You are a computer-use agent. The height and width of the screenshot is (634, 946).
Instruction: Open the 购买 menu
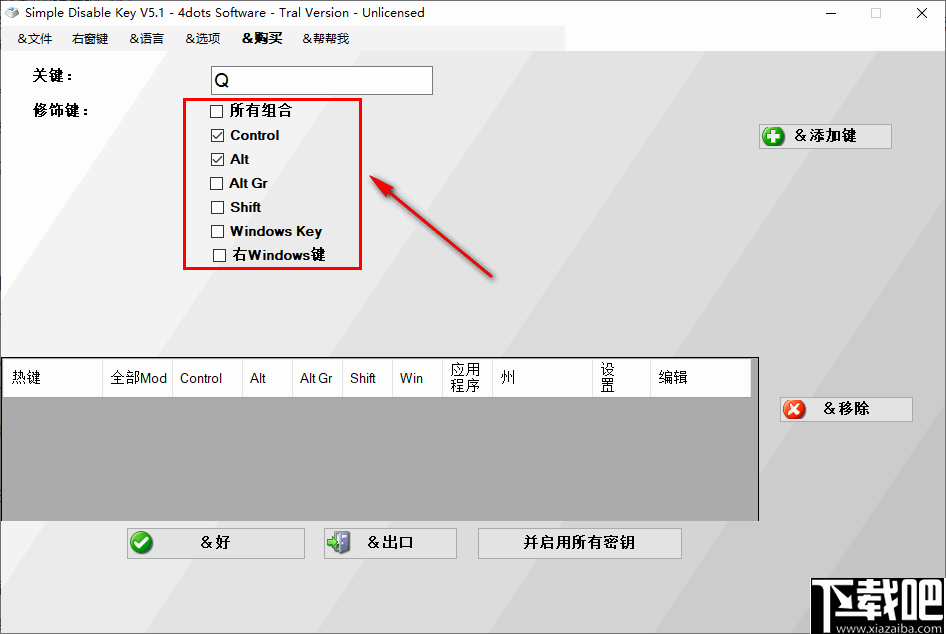261,38
